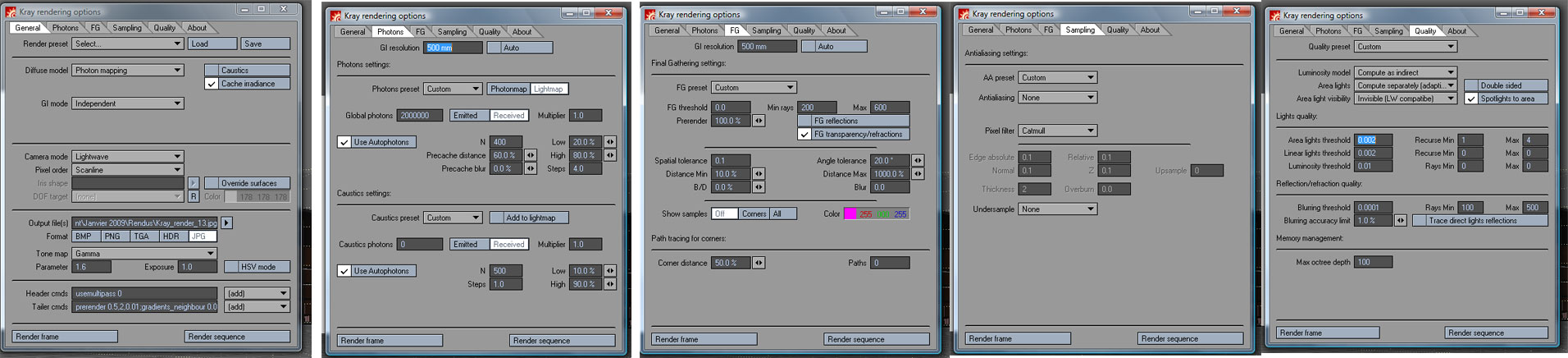
Task: Select the HDR output format
Action: 171,236
